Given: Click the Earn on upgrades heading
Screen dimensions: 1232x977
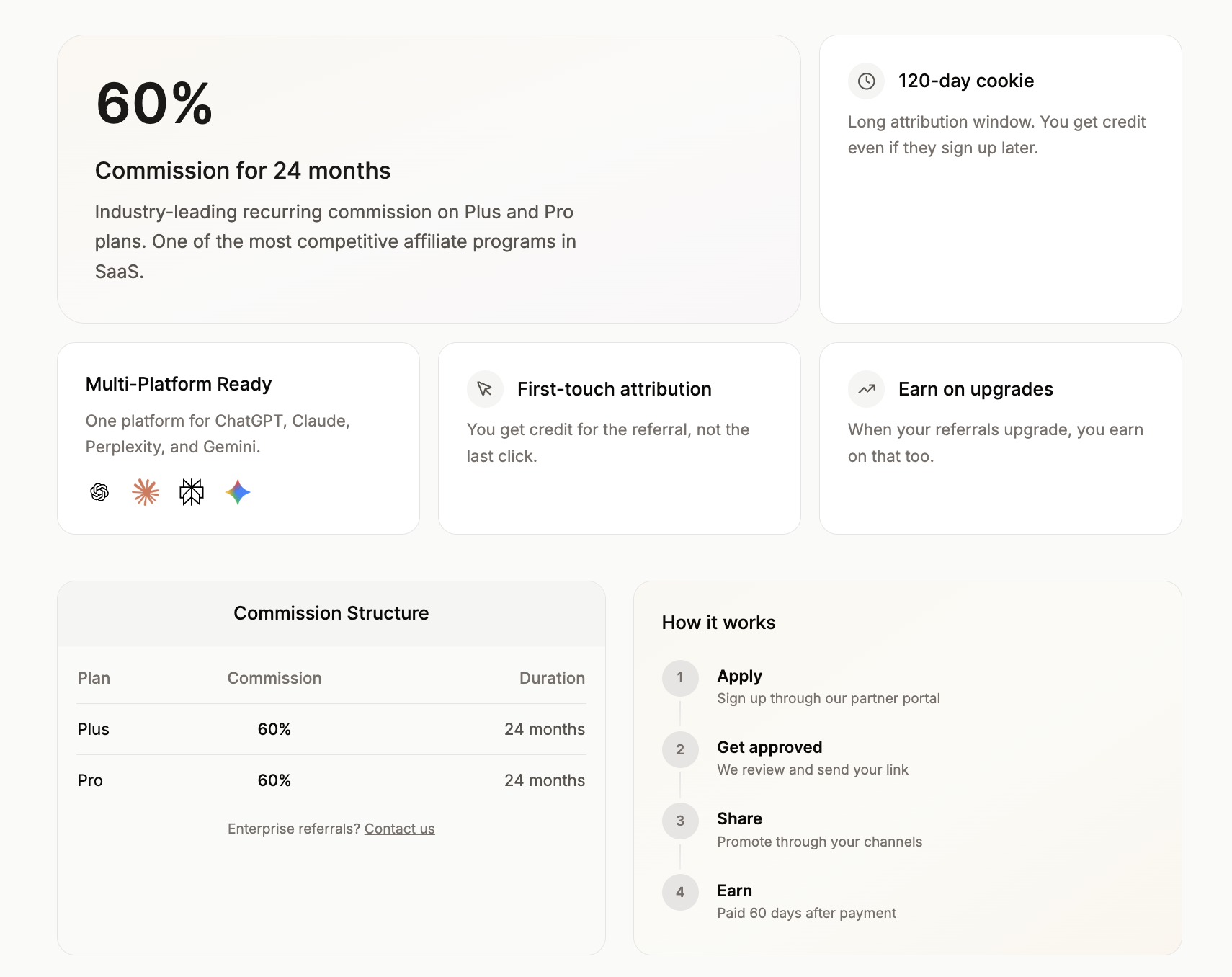Looking at the screenshot, I should pyautogui.click(x=976, y=389).
